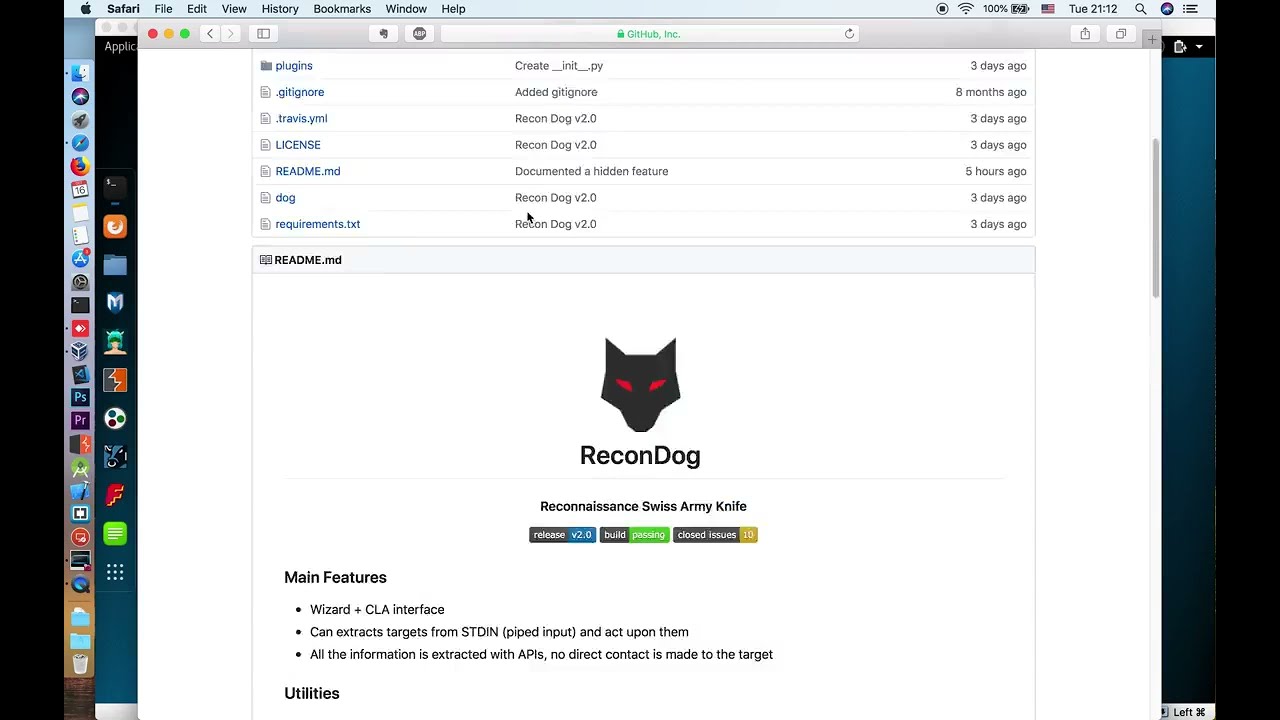This screenshot has height=720, width=1280.
Task: Add a new Safari tab with plus
Action: (x=1152, y=40)
